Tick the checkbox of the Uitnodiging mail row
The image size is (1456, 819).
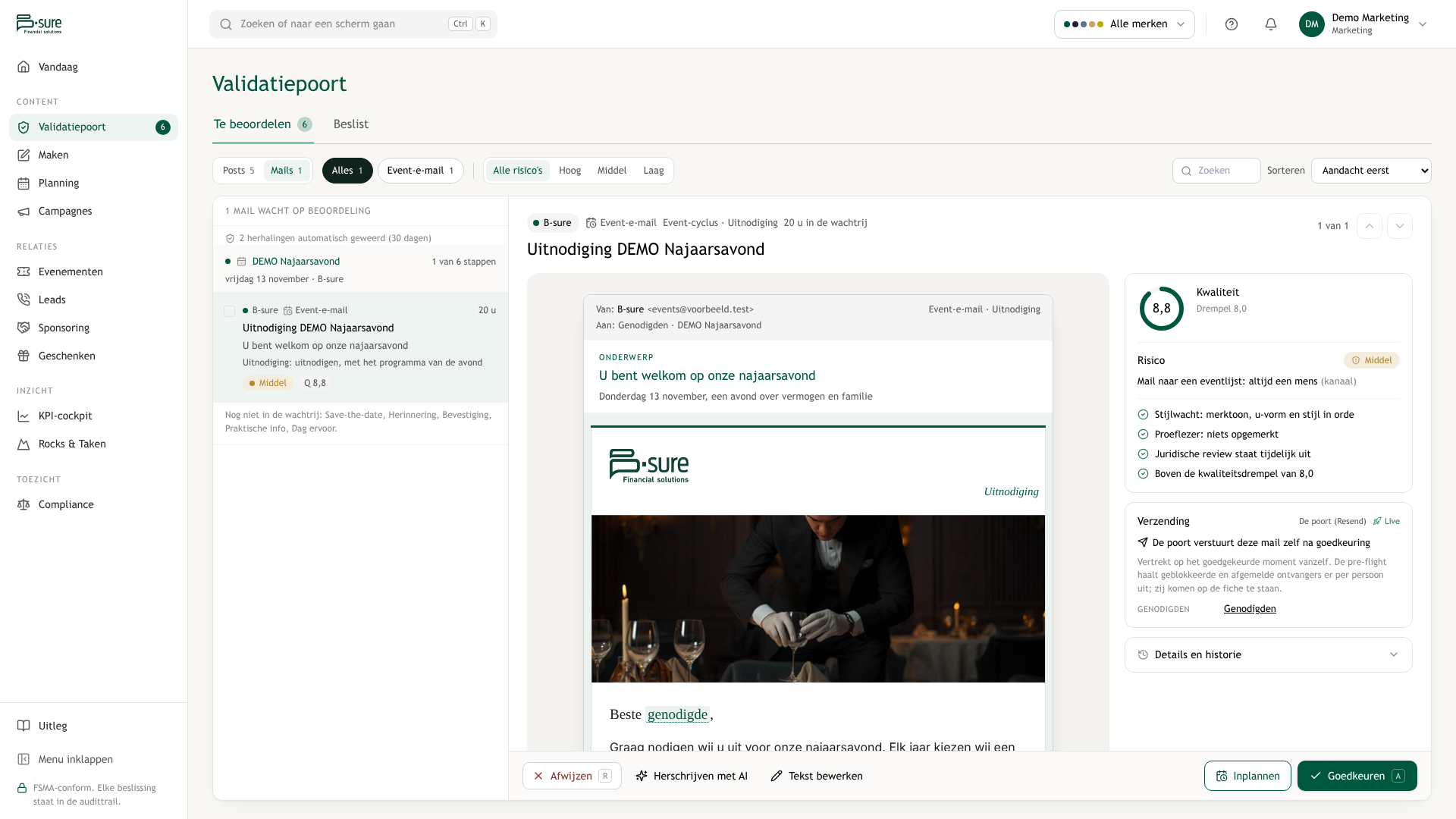click(x=229, y=311)
